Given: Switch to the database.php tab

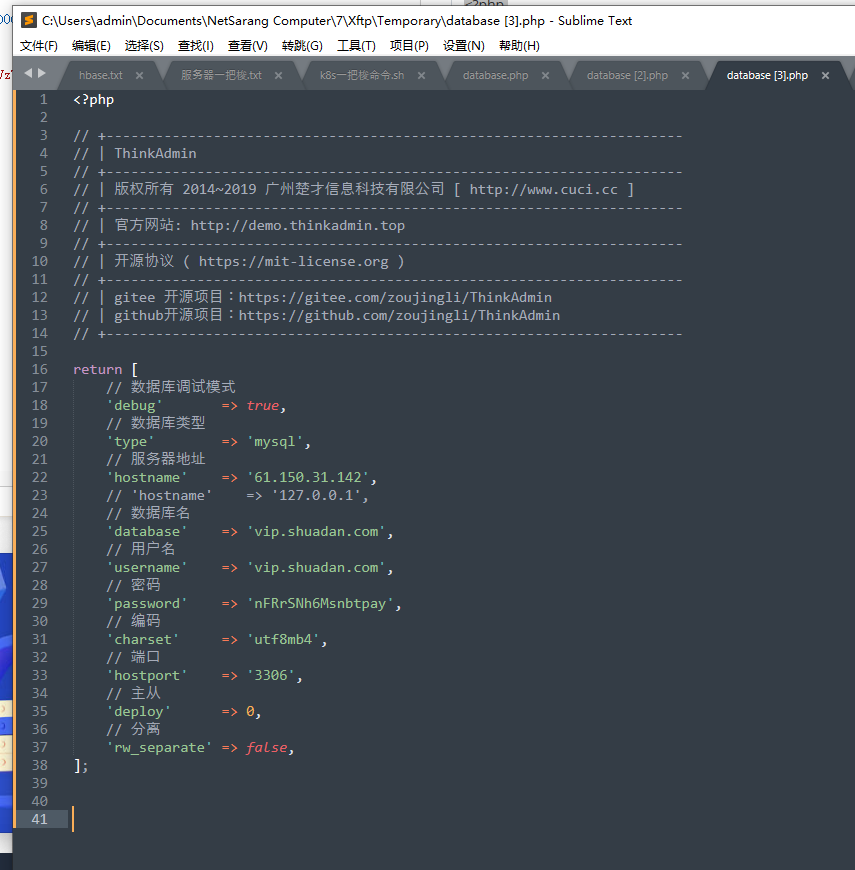Looking at the screenshot, I should (495, 75).
